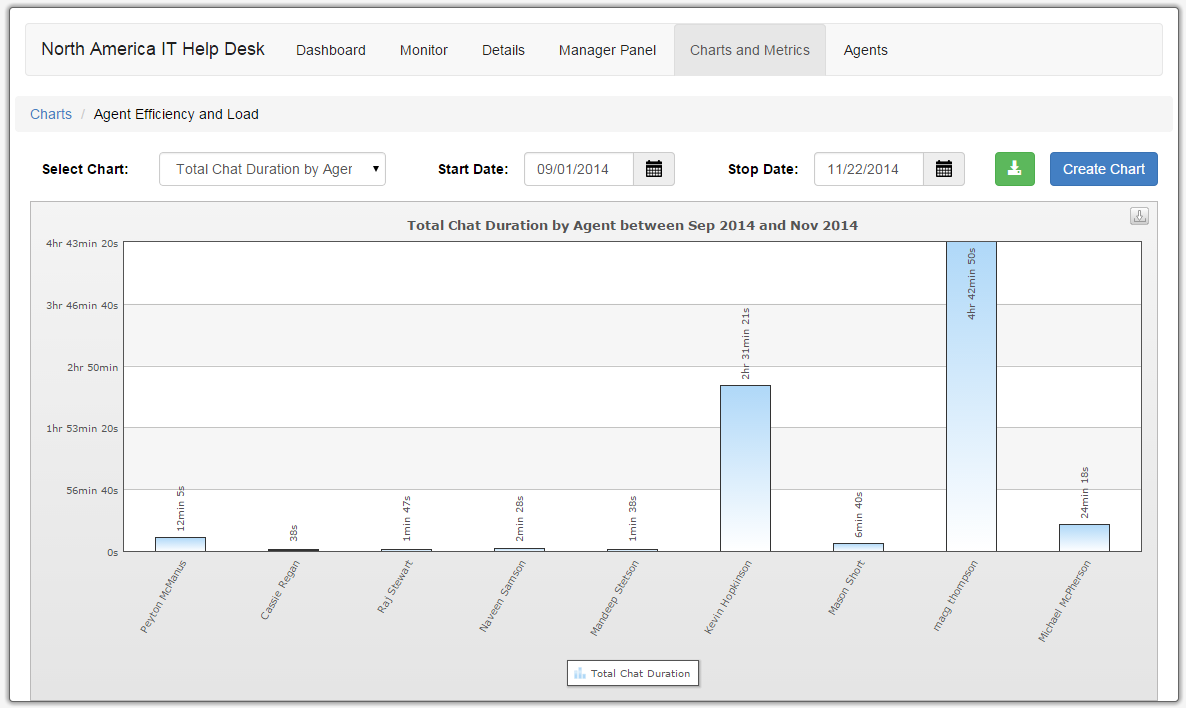Click the '6min 40s' bar label
The image size is (1186, 708).
(858, 514)
